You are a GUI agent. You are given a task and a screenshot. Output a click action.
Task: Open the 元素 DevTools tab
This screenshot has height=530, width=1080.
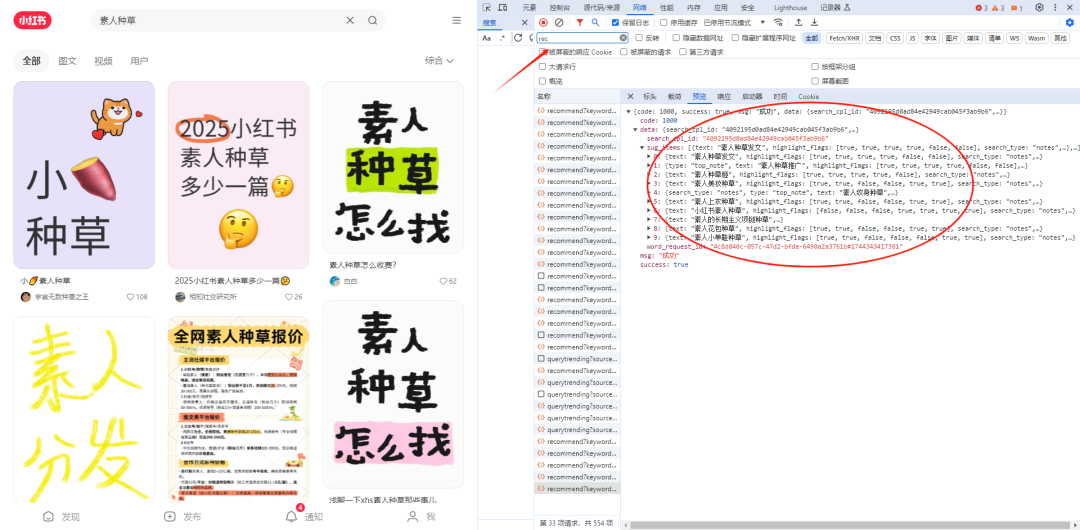point(529,8)
